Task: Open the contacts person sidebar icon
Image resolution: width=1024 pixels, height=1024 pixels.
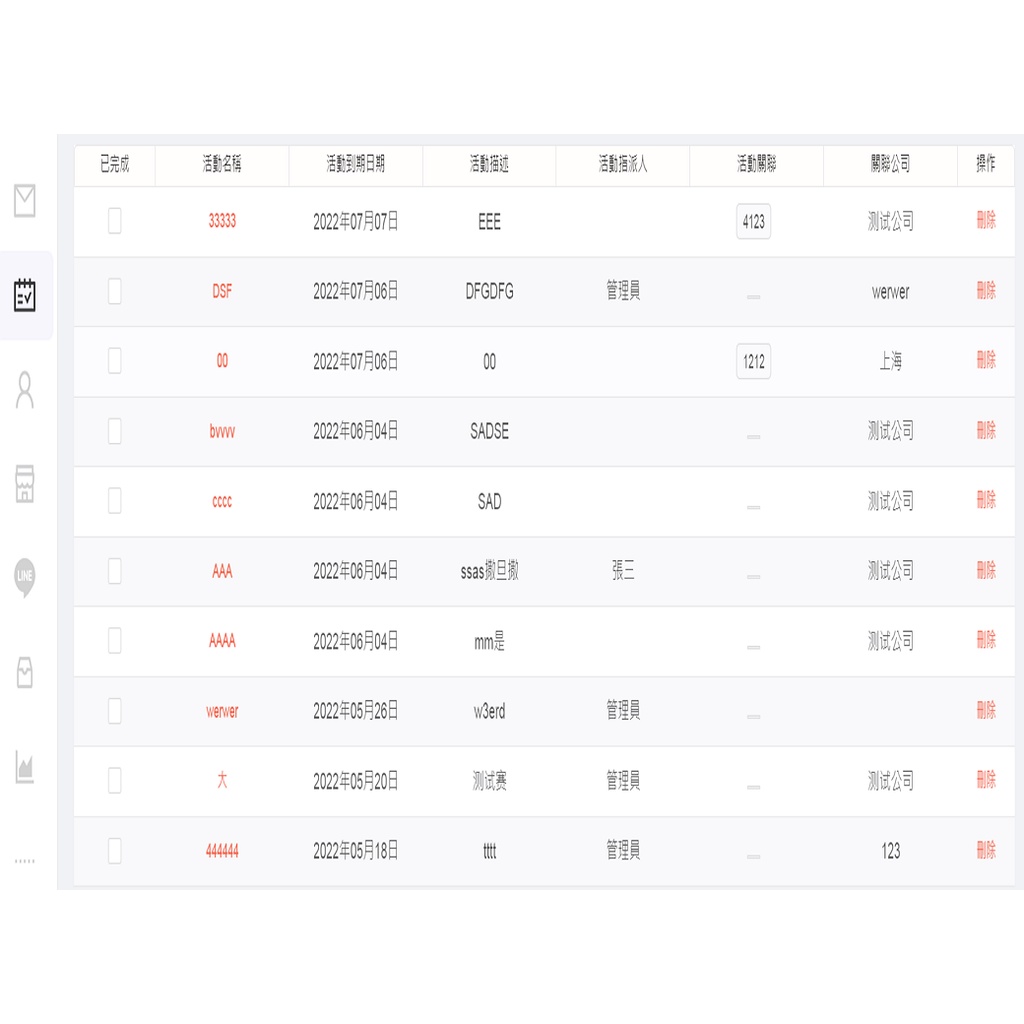Action: pyautogui.click(x=25, y=390)
